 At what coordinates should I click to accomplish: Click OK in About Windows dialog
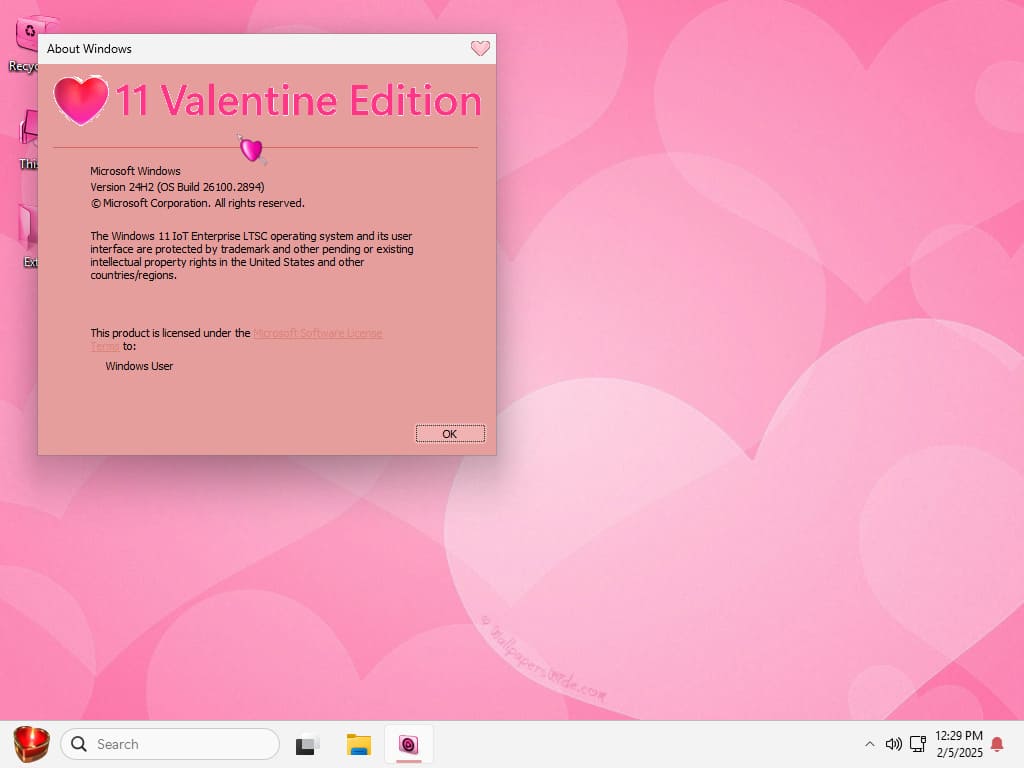click(450, 434)
